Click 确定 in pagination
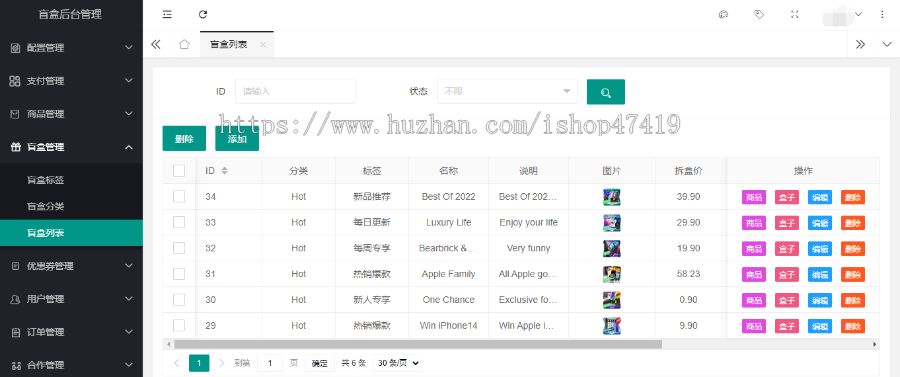 319,363
